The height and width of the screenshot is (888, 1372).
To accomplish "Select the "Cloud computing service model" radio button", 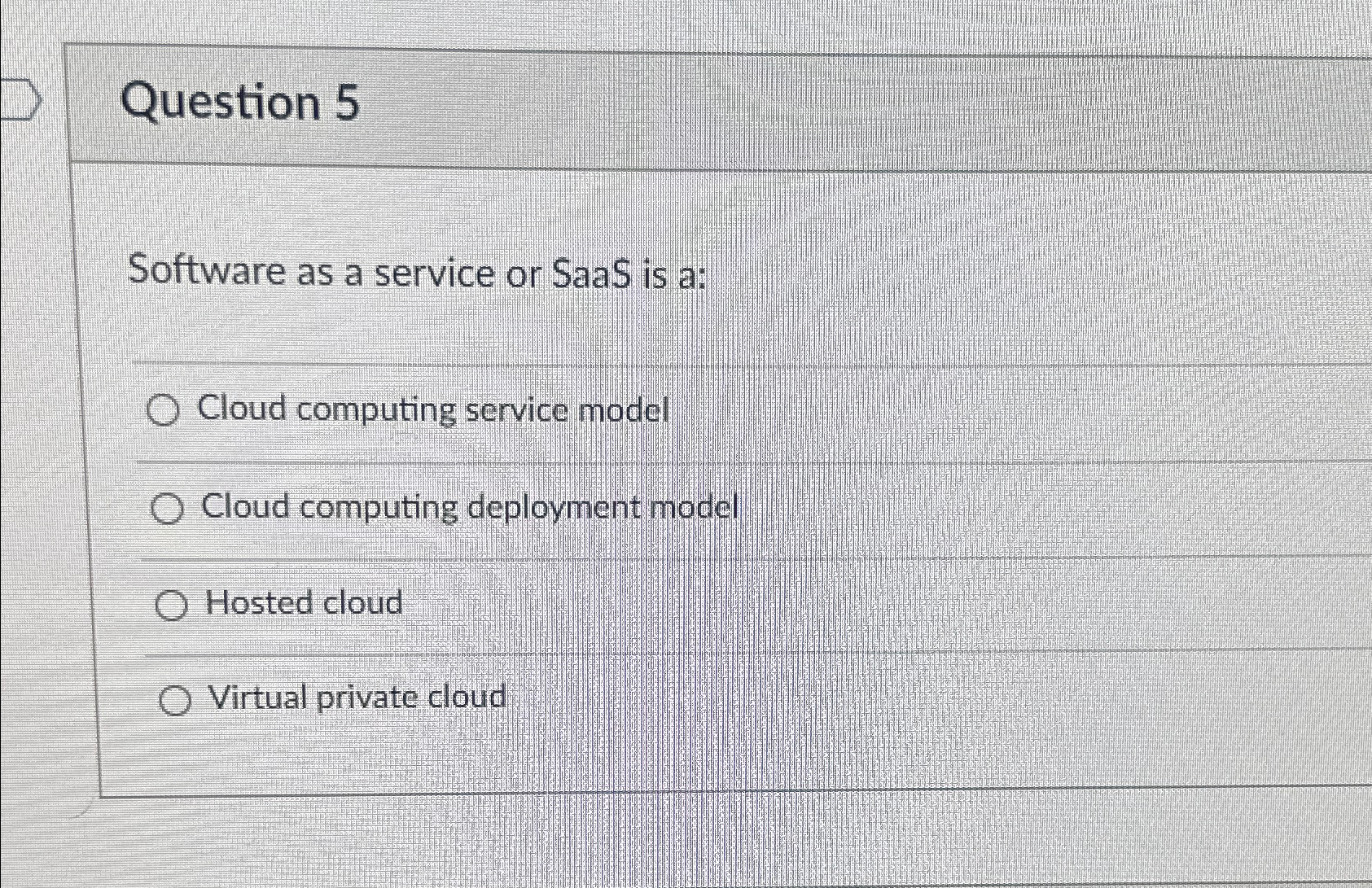I will tap(166, 411).
